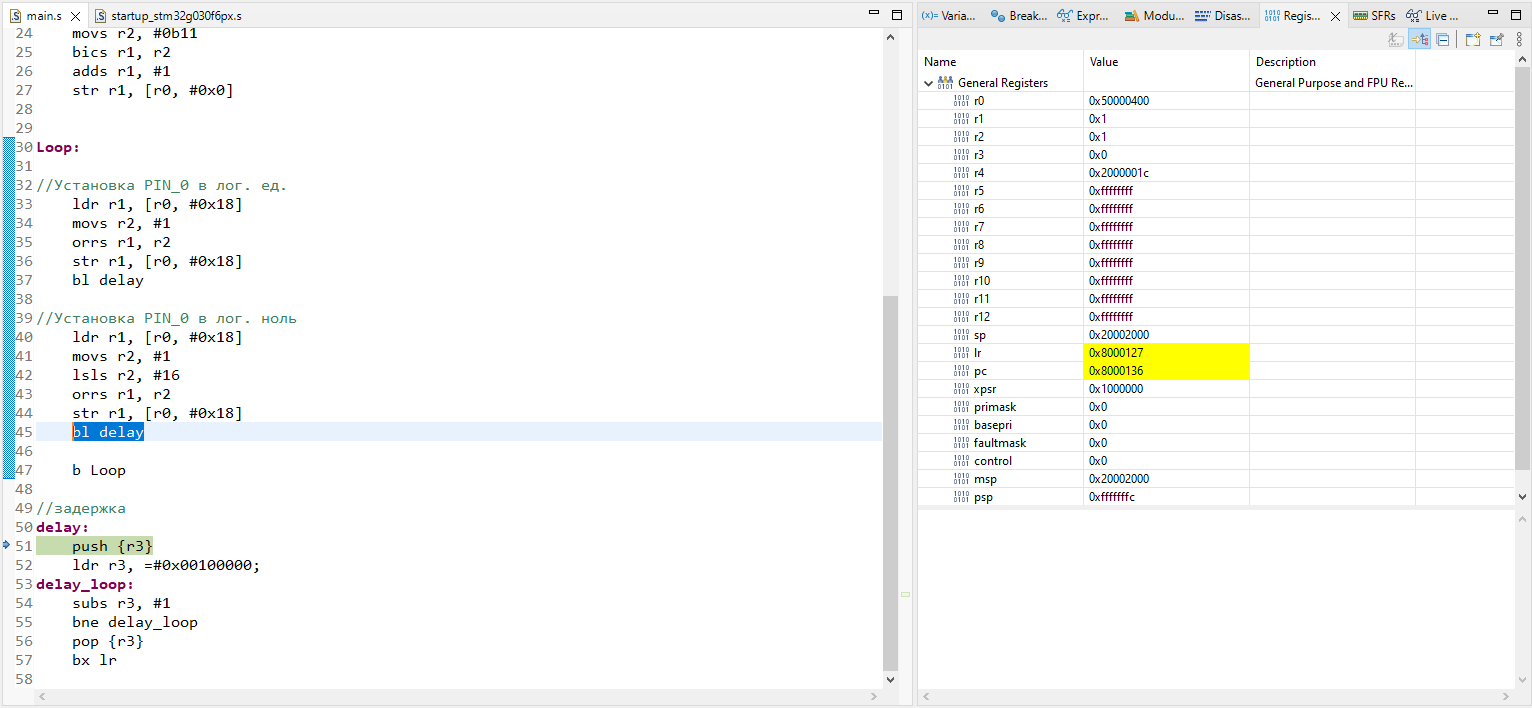Image resolution: width=1532 pixels, height=708 pixels.
Task: Click the control register icon
Action: (962, 461)
